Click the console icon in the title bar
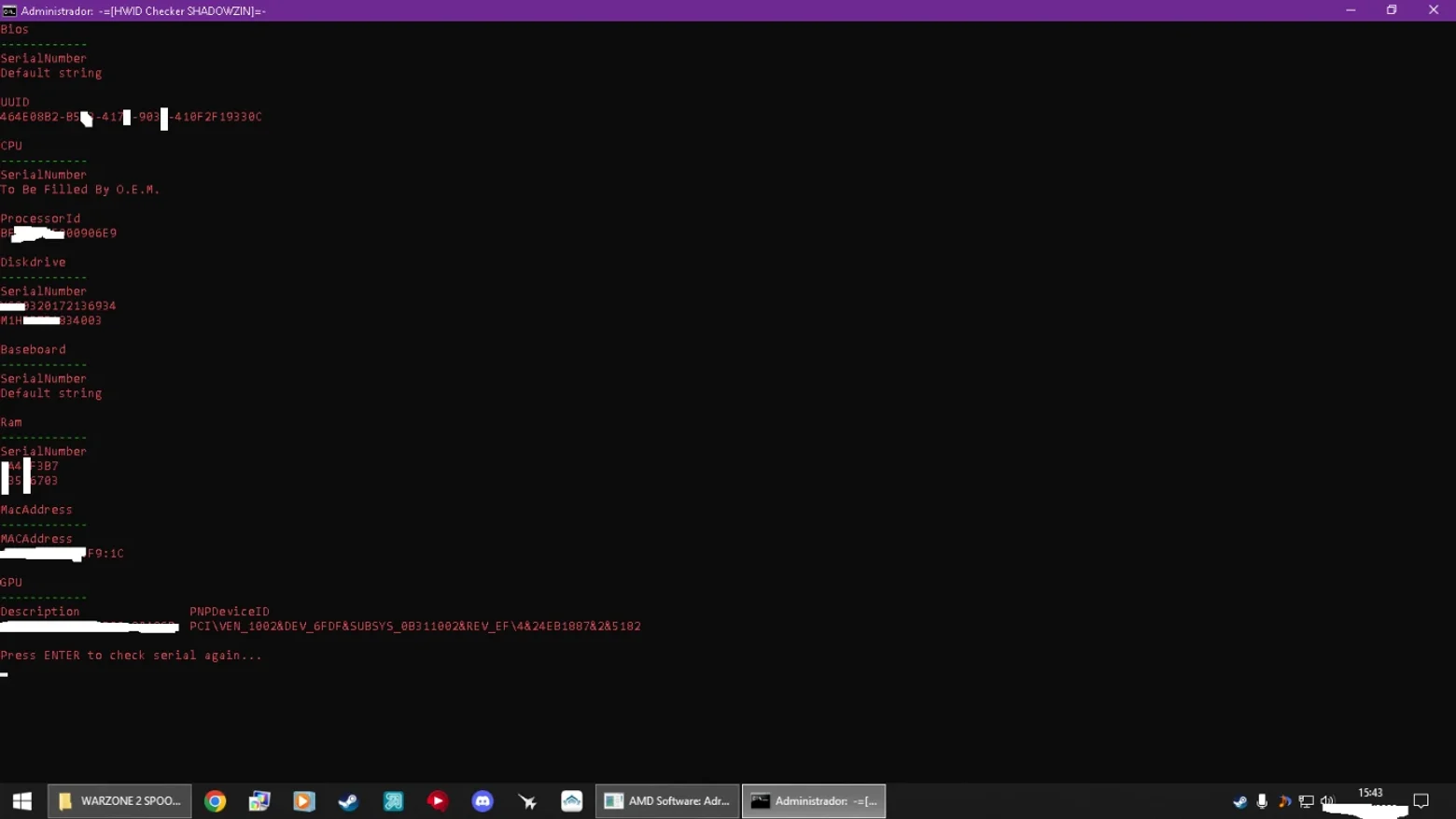Screen dimensions: 1456x819 point(9,10)
